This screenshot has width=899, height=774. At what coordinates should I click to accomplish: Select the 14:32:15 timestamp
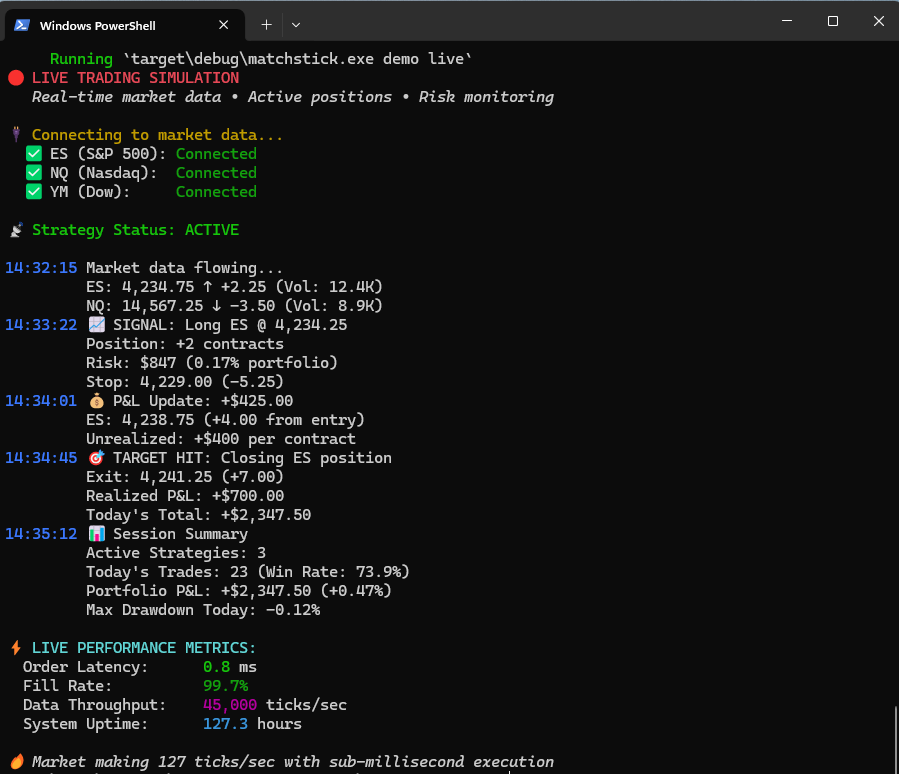click(x=41, y=267)
